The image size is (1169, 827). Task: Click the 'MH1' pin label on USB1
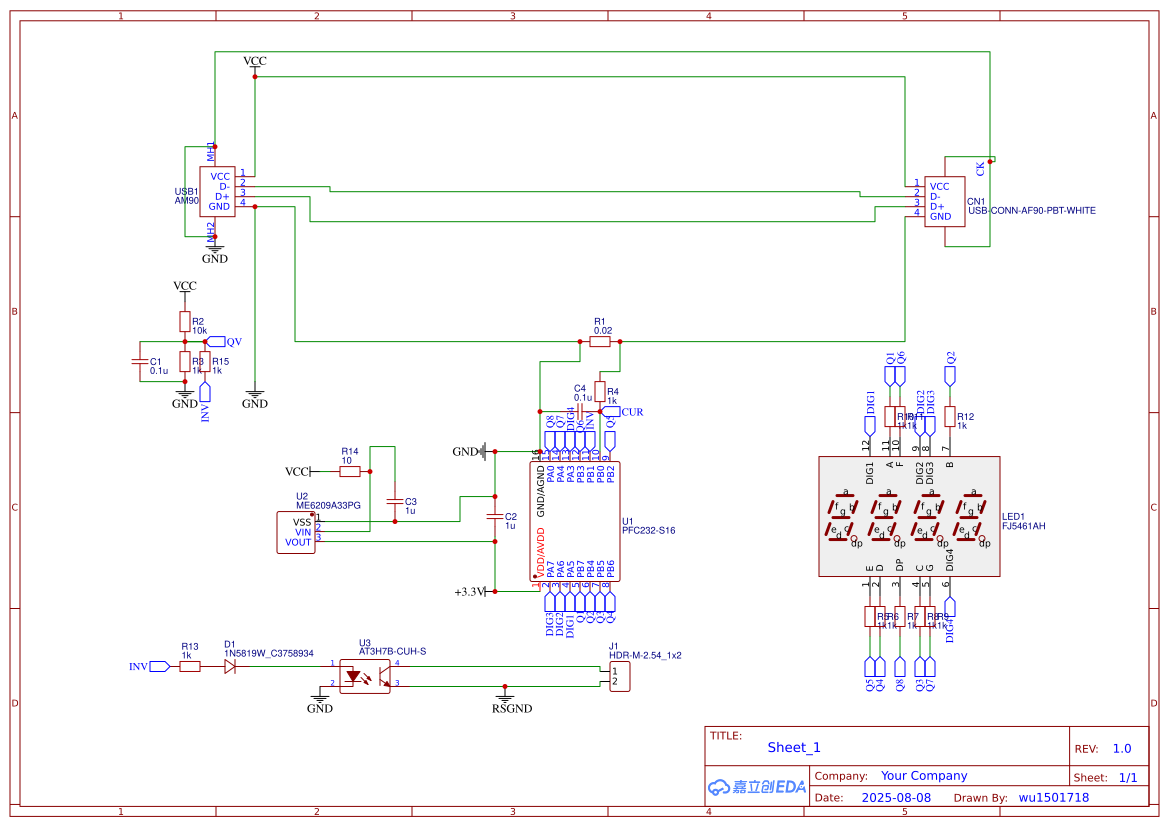[211, 151]
